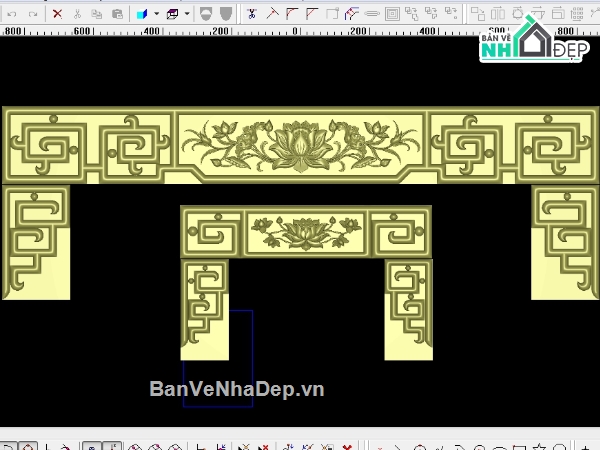Click the Copy icon

97,15
